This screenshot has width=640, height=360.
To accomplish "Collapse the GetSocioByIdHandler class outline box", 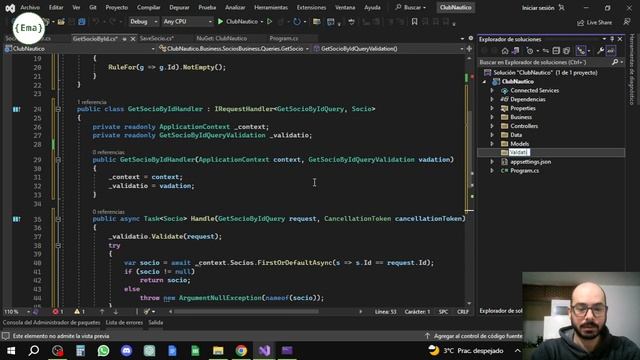I will pyautogui.click(x=58, y=109).
